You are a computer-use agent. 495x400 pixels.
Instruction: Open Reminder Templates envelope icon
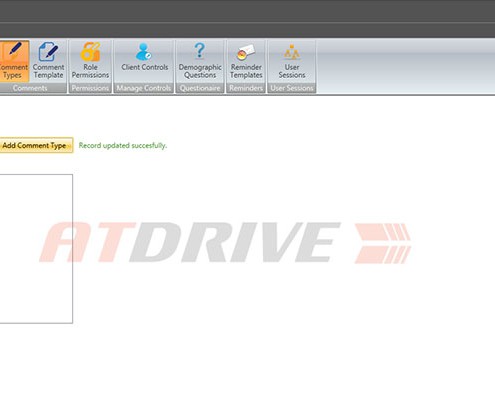[246, 52]
